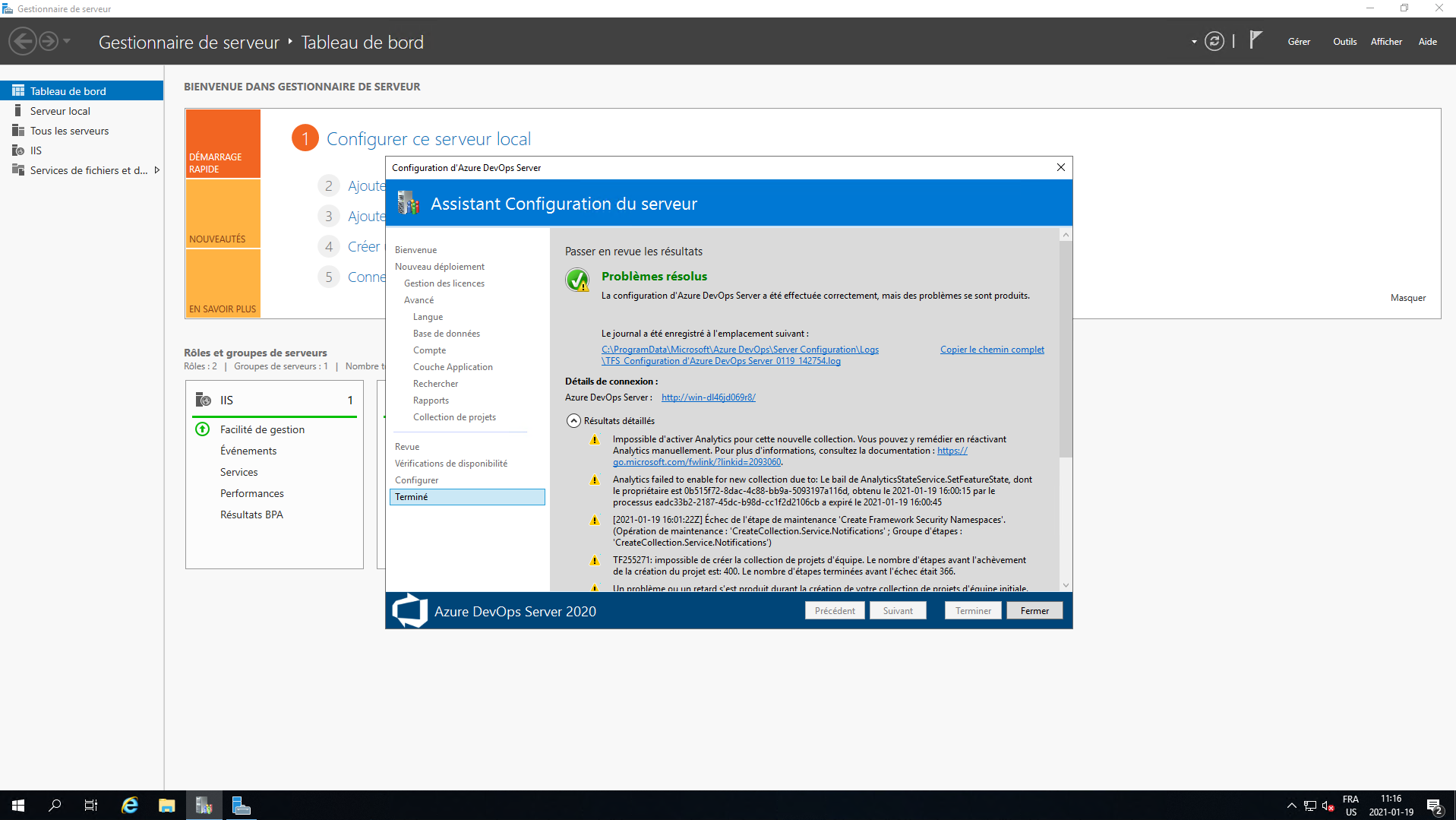Viewport: 1456px width, 820px height.
Task: Expand Services de fichiers sidebar arrow
Action: tap(157, 170)
